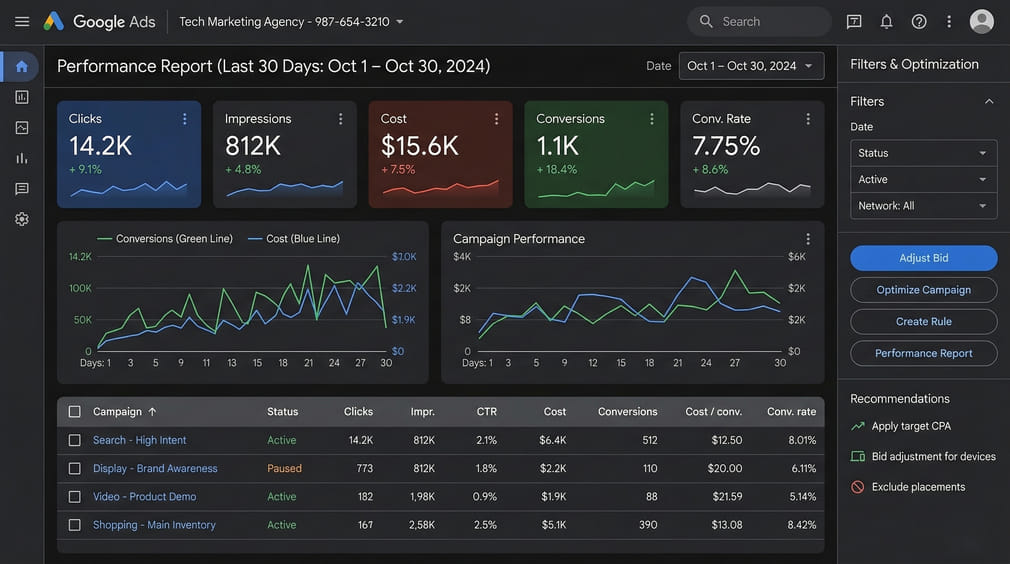Screen dimensions: 1010x564
Task: Open the Tech Marketing Agency account switcher
Action: pos(291,21)
